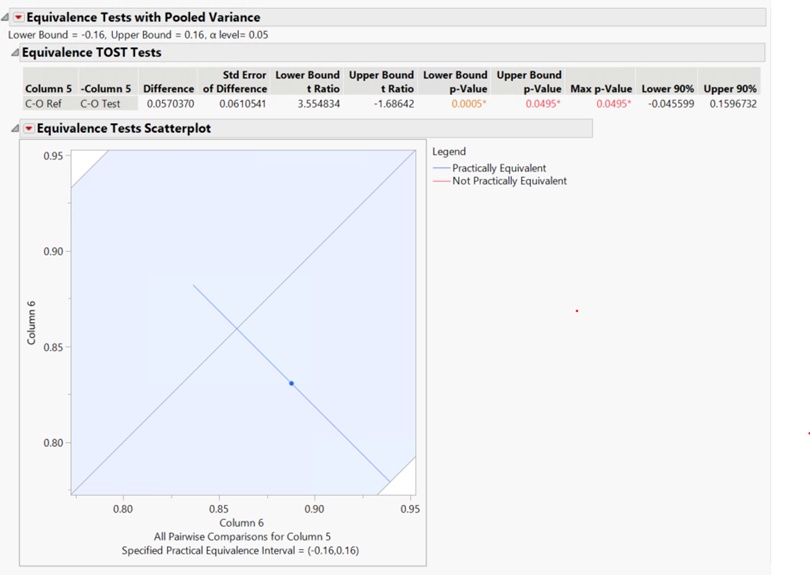Select the Lower Bound p-Value header
The height and width of the screenshot is (575, 810).
[455, 82]
